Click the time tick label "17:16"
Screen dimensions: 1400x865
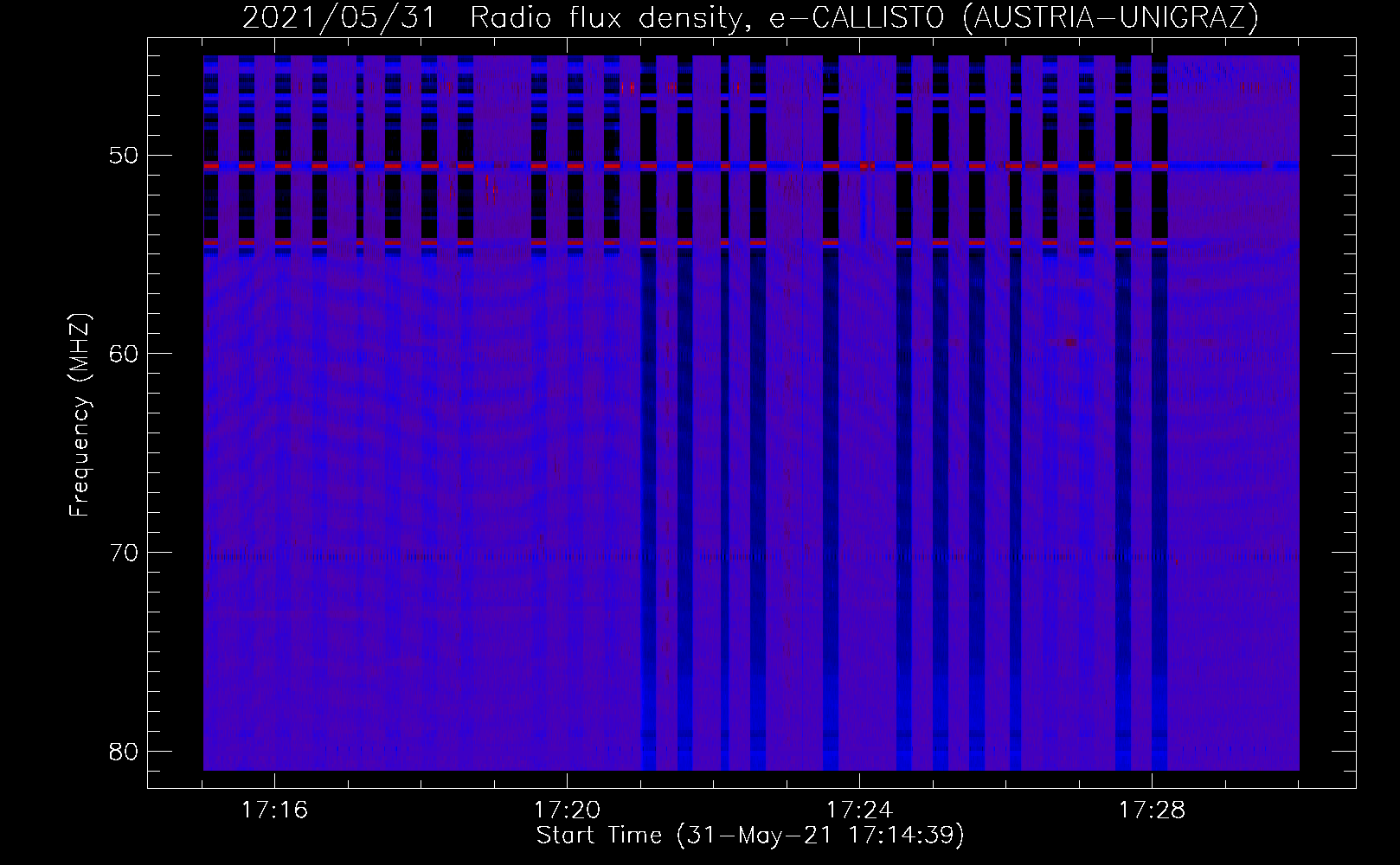coord(275,811)
